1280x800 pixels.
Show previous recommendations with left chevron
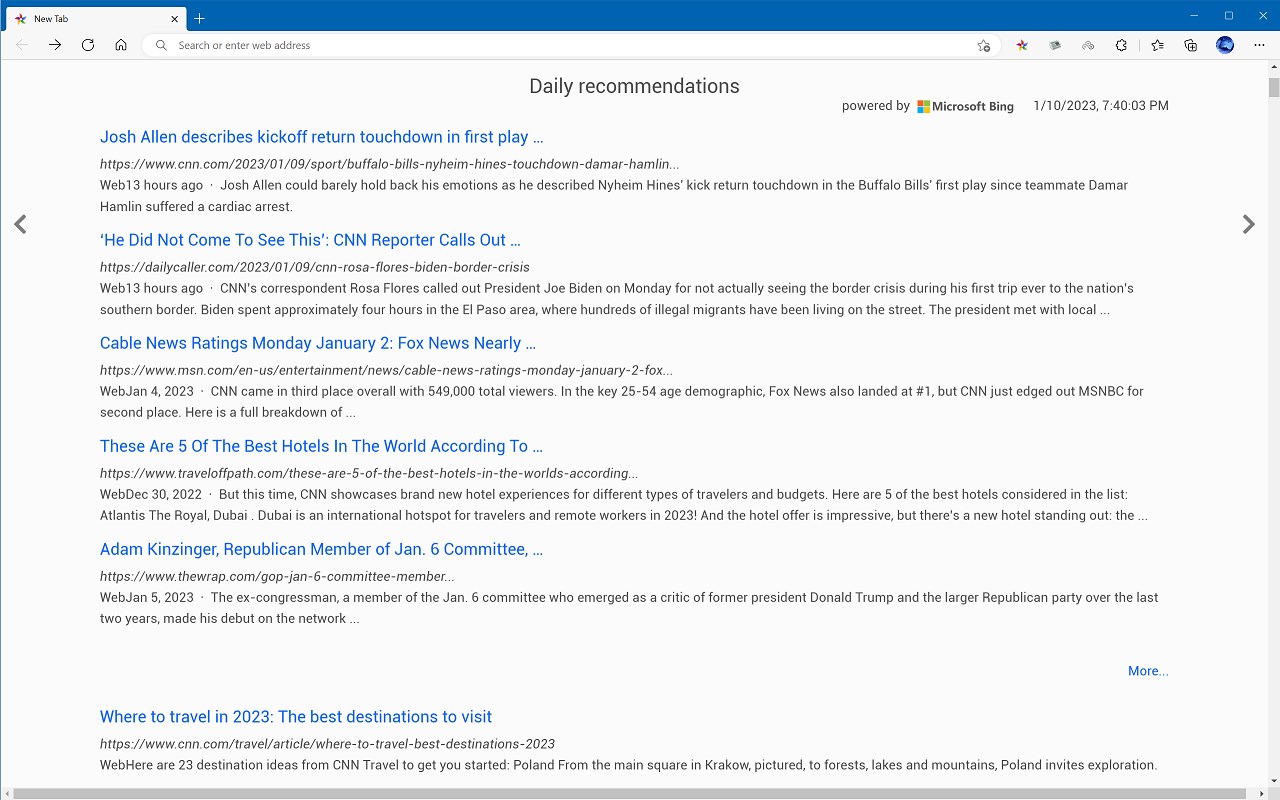pos(20,224)
